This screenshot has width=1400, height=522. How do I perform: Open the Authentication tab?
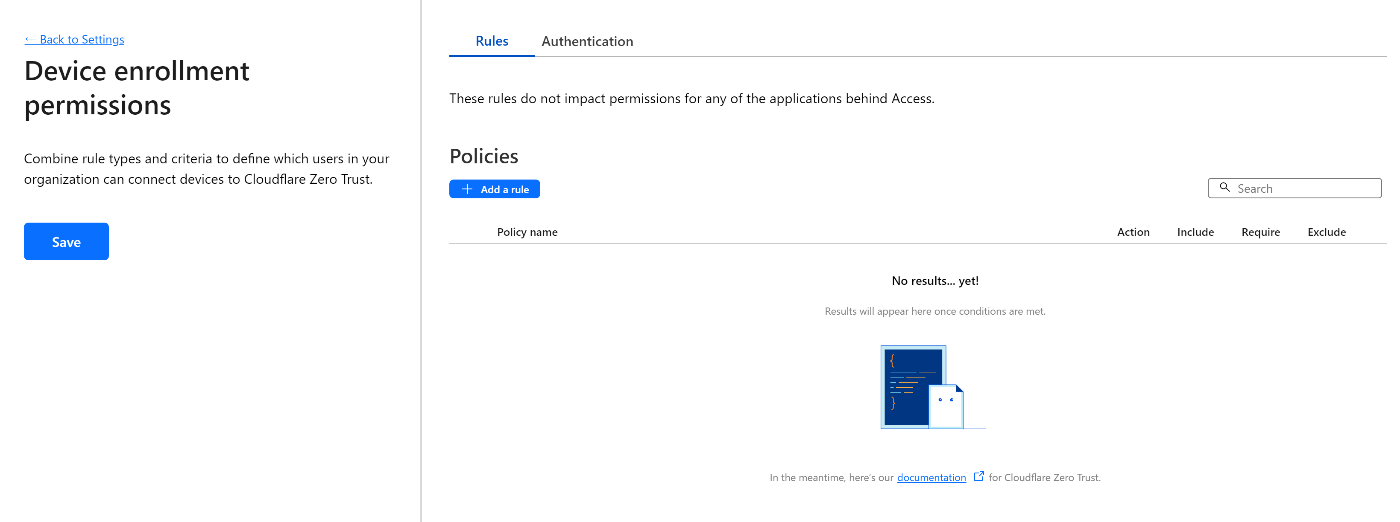click(587, 41)
